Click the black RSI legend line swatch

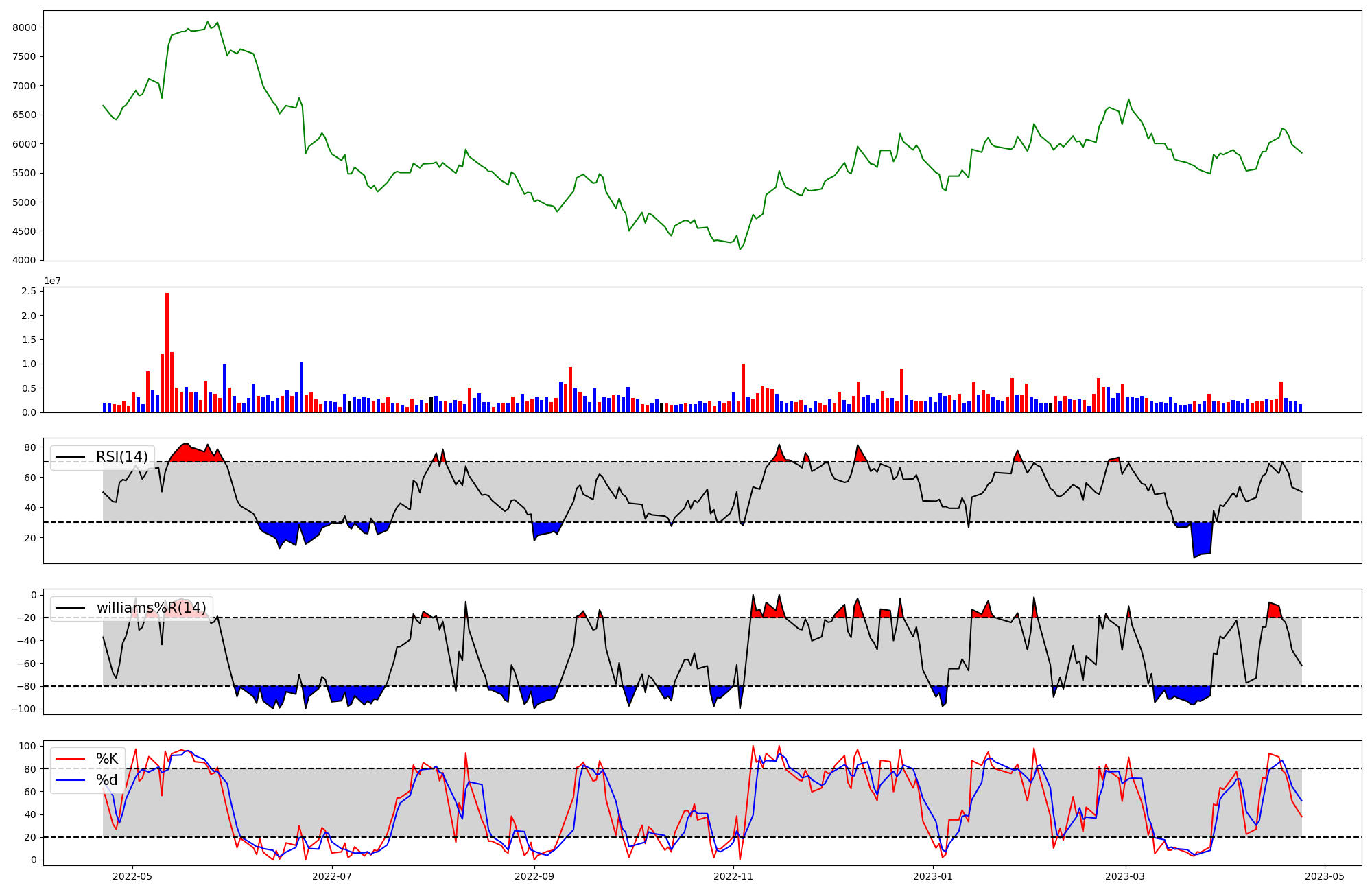tap(71, 457)
